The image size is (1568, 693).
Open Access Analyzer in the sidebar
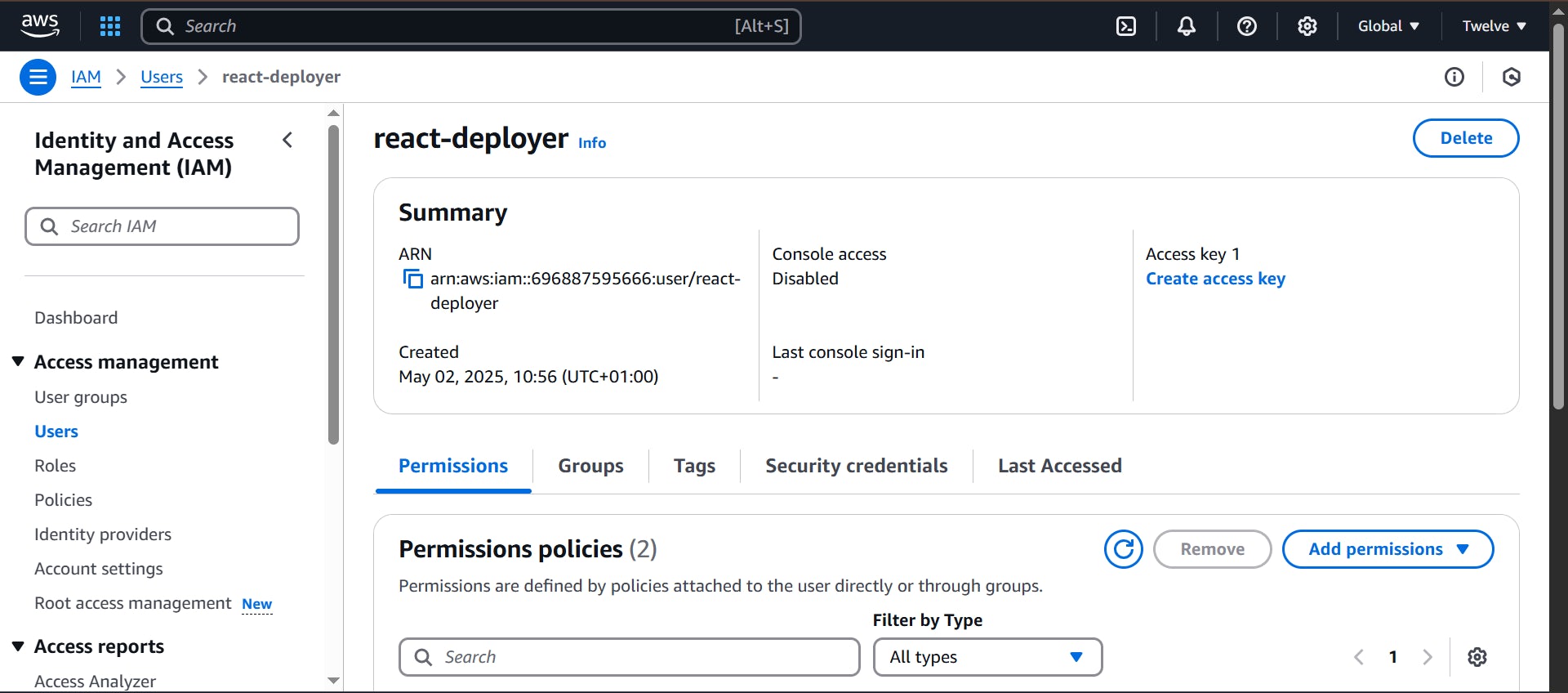point(95,681)
